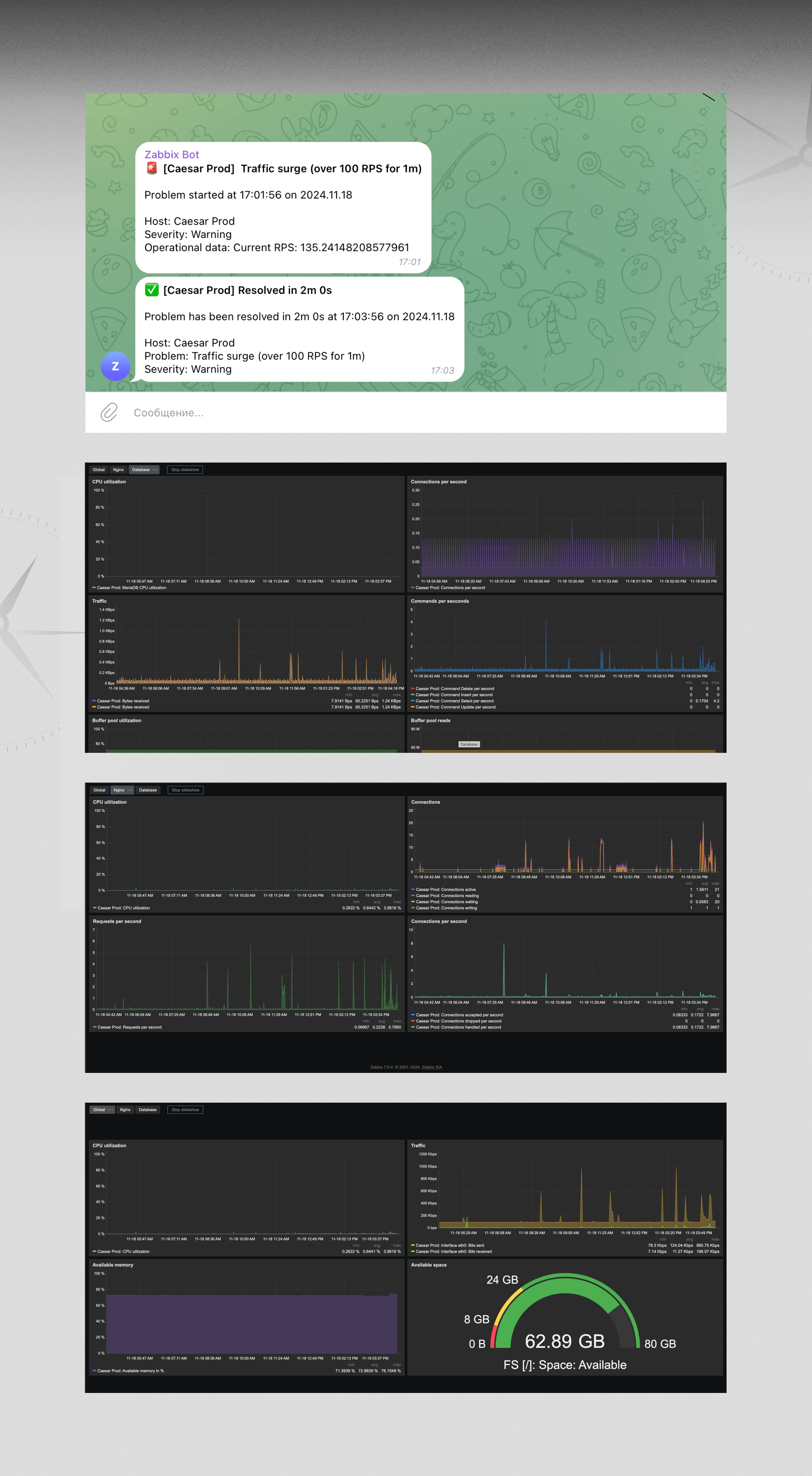The width and height of the screenshot is (812, 1476).
Task: Switch to Global tab beside the active Database tab
Action: [98, 470]
